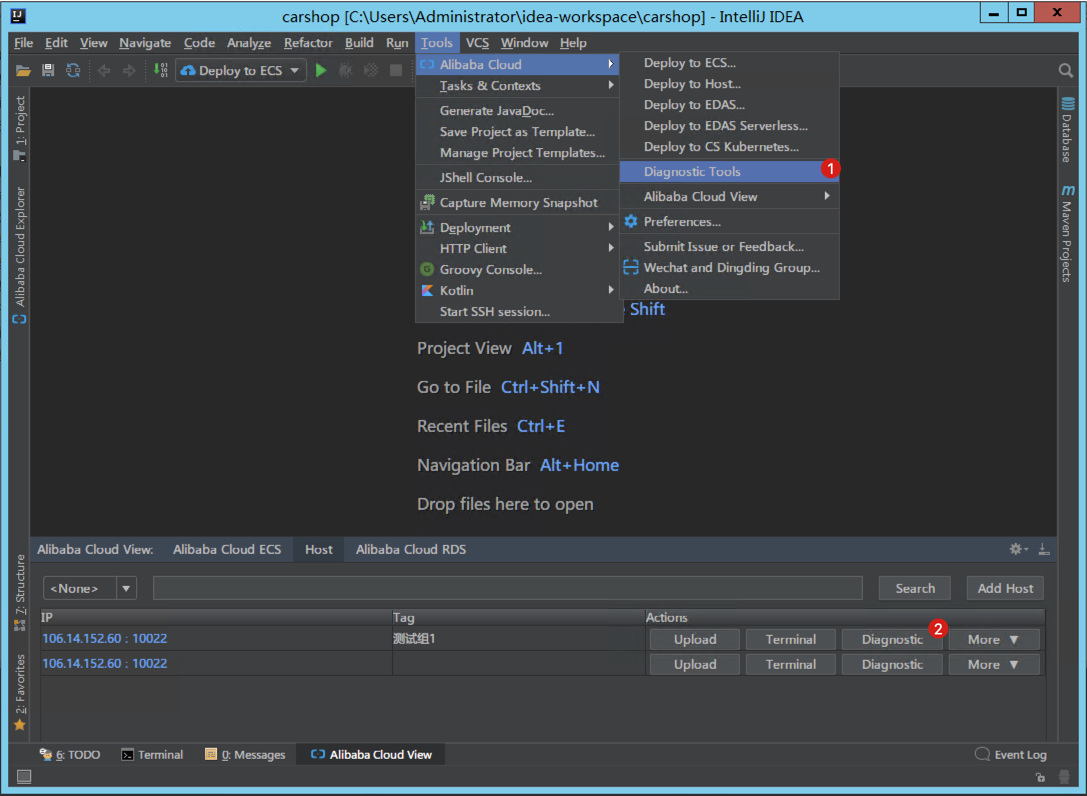Image resolution: width=1087 pixels, height=796 pixels.
Task: Choose Capture Memory Snapshot
Action: (517, 202)
